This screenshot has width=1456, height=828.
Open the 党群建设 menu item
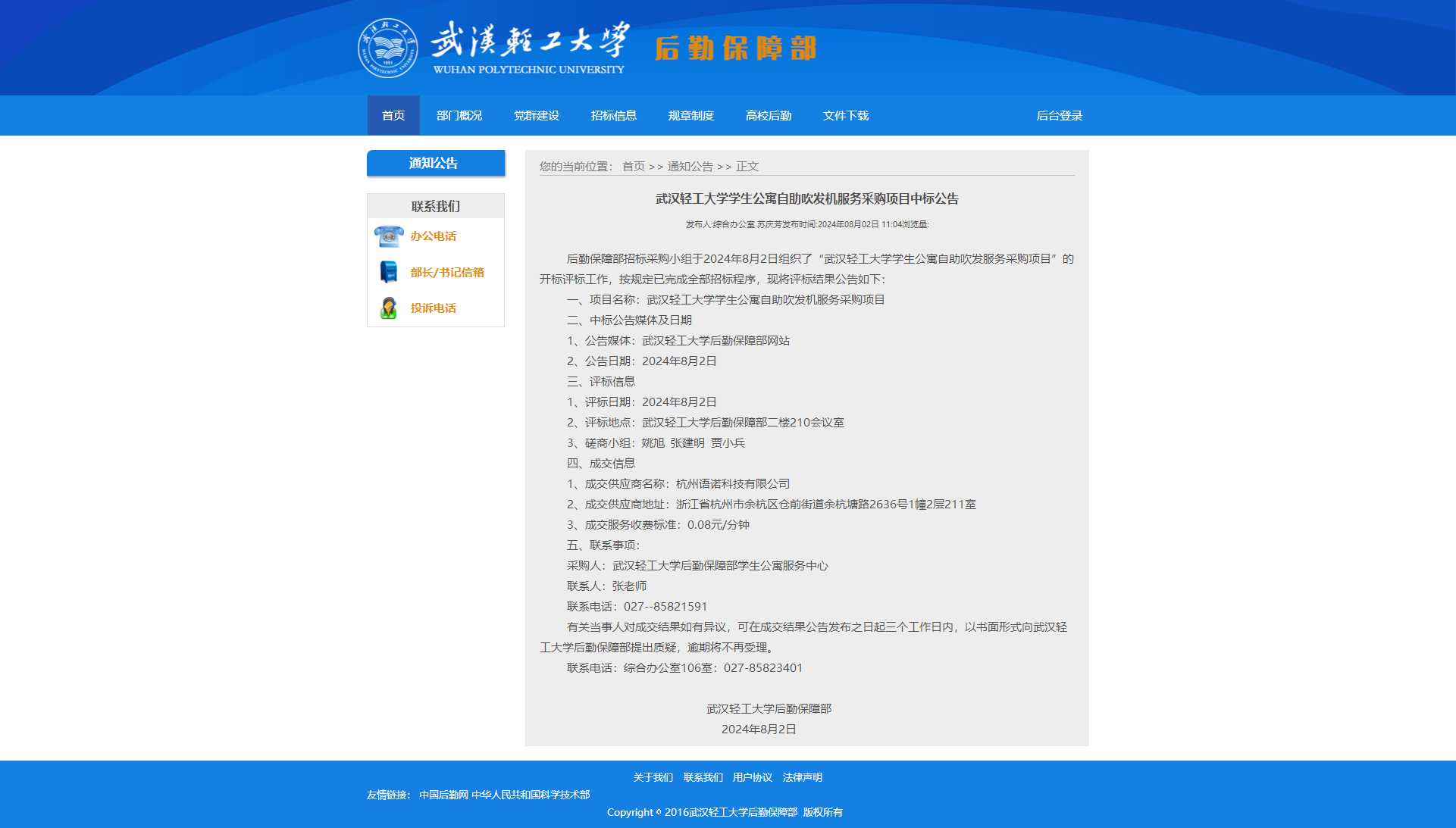click(537, 116)
